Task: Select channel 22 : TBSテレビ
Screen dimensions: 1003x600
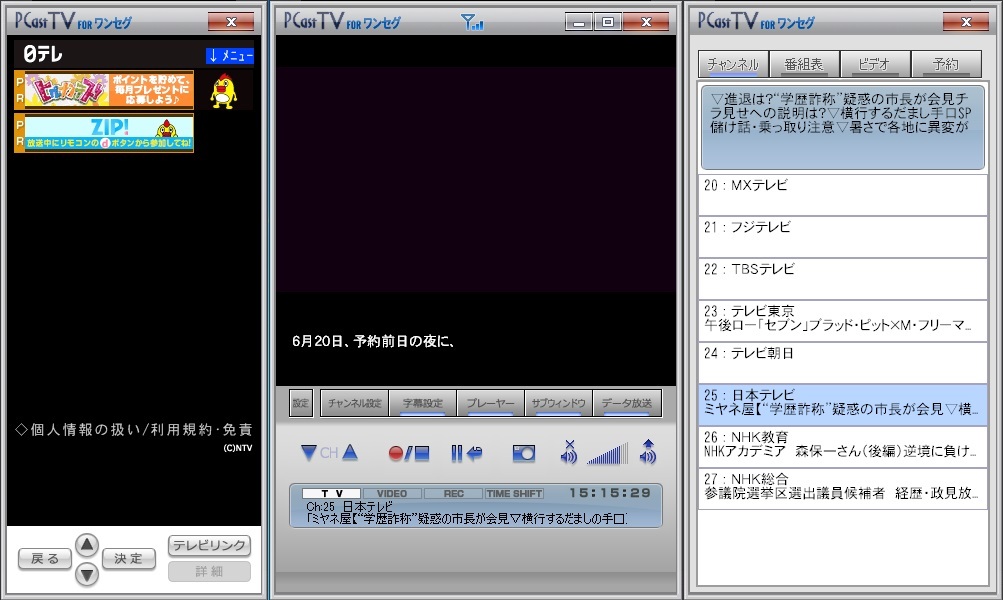Action: click(x=842, y=279)
